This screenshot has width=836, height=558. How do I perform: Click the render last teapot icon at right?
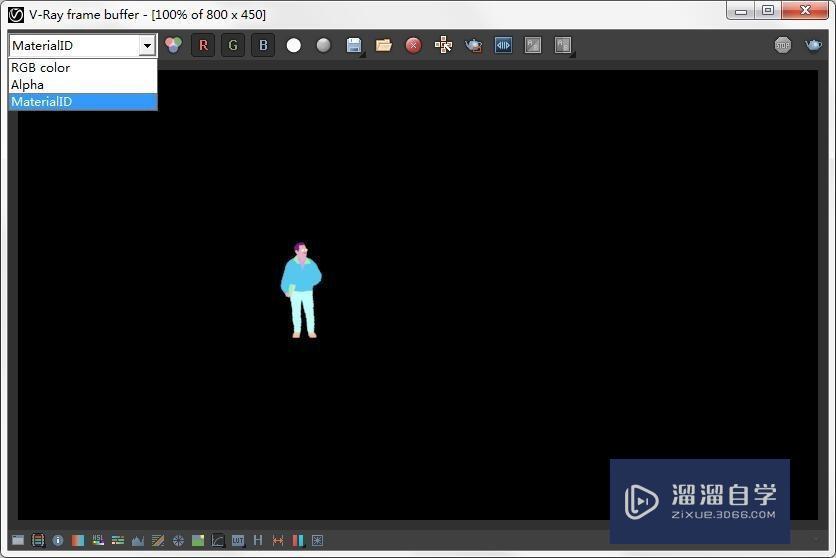[x=813, y=45]
